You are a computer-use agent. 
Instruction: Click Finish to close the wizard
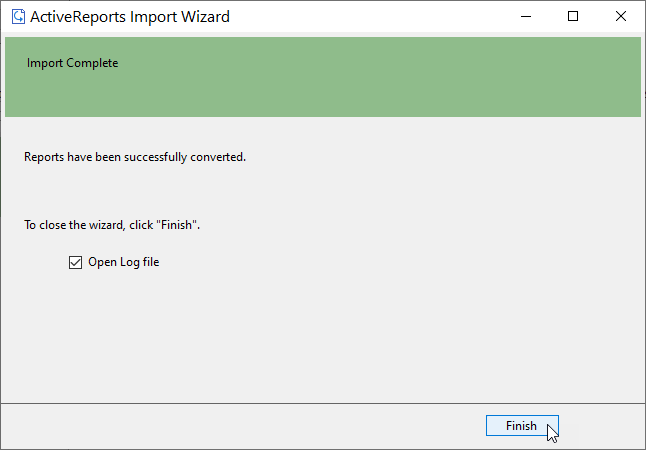pyautogui.click(x=522, y=426)
